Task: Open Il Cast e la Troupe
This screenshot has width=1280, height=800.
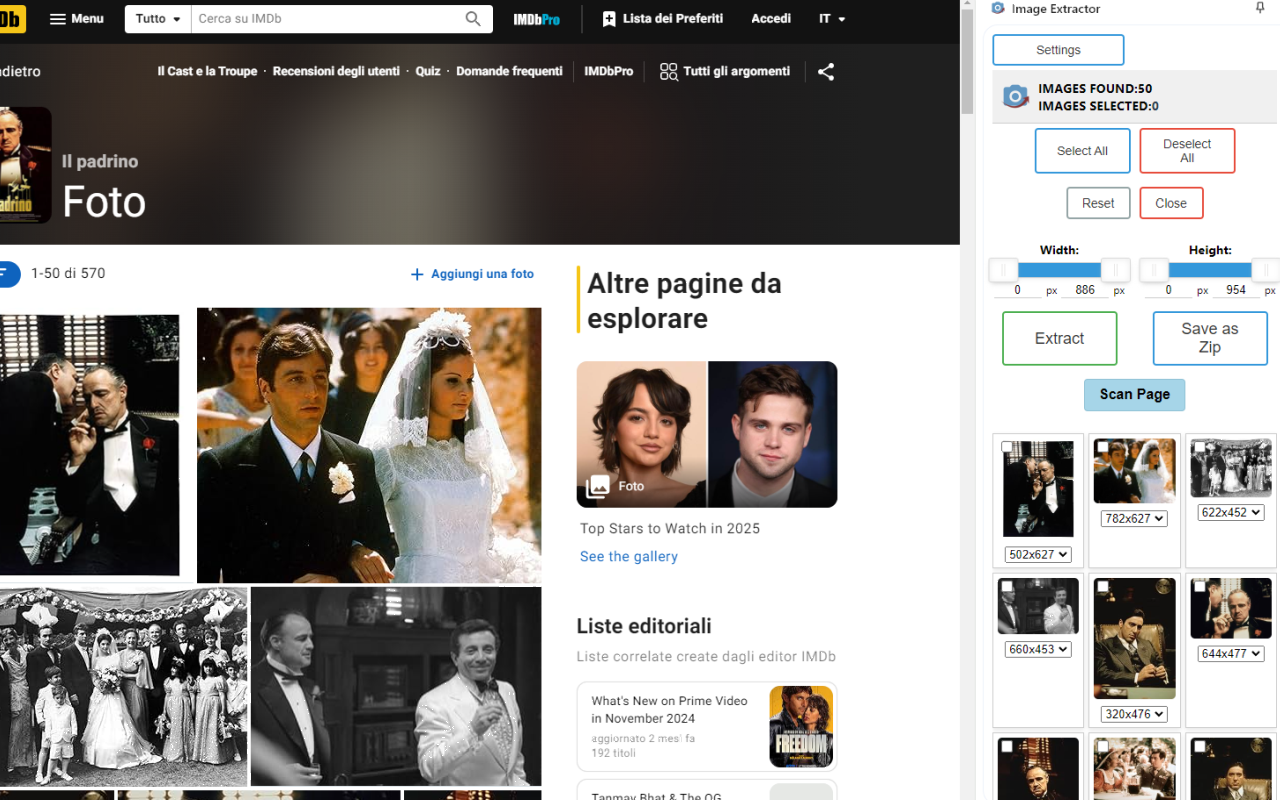Action: (207, 71)
